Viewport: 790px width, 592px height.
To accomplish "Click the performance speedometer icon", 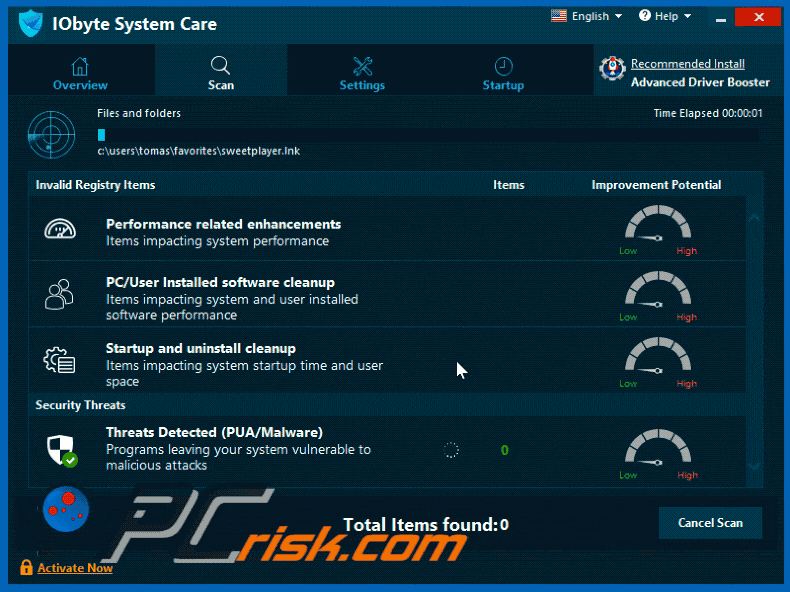I will pyautogui.click(x=59, y=229).
